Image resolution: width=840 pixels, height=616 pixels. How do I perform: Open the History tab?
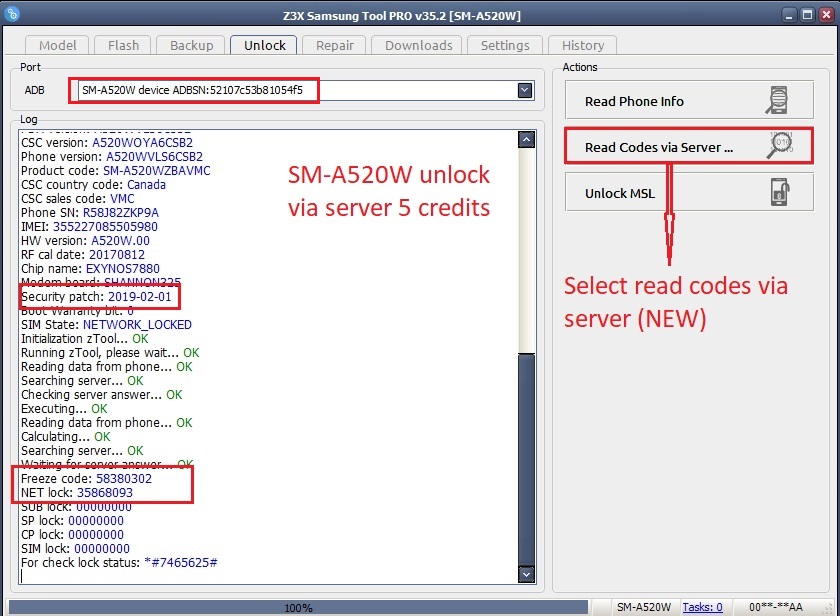tap(582, 45)
